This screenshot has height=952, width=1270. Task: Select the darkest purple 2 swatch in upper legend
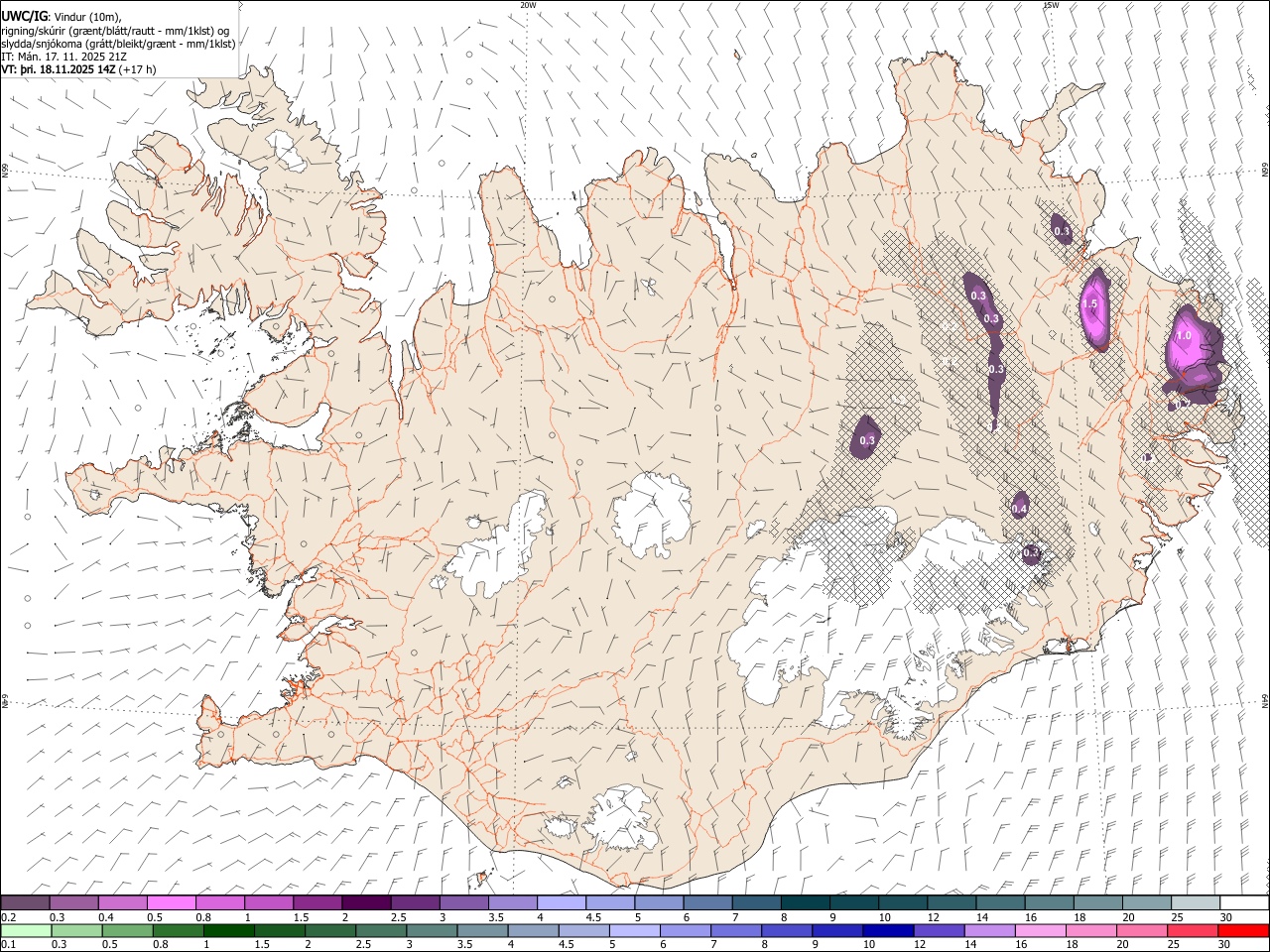point(366,902)
